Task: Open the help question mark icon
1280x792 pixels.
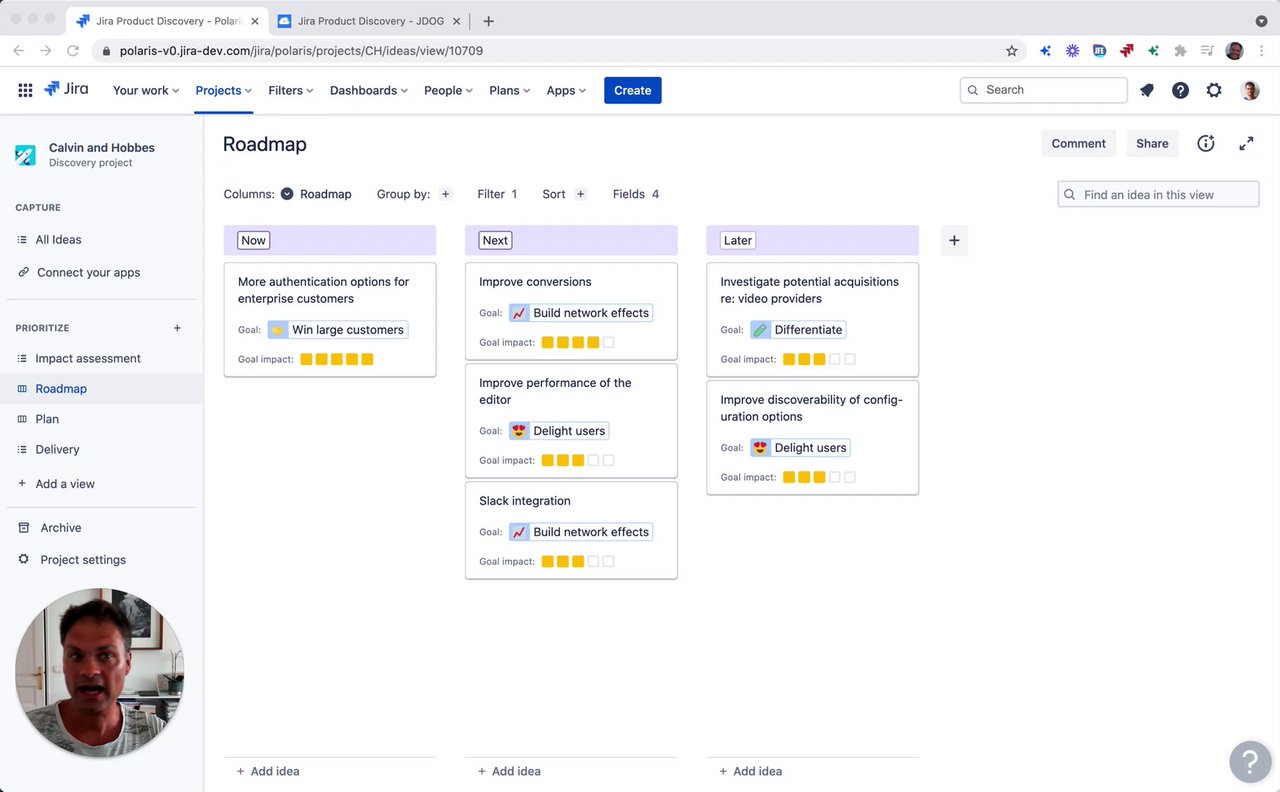Action: [x=1180, y=90]
